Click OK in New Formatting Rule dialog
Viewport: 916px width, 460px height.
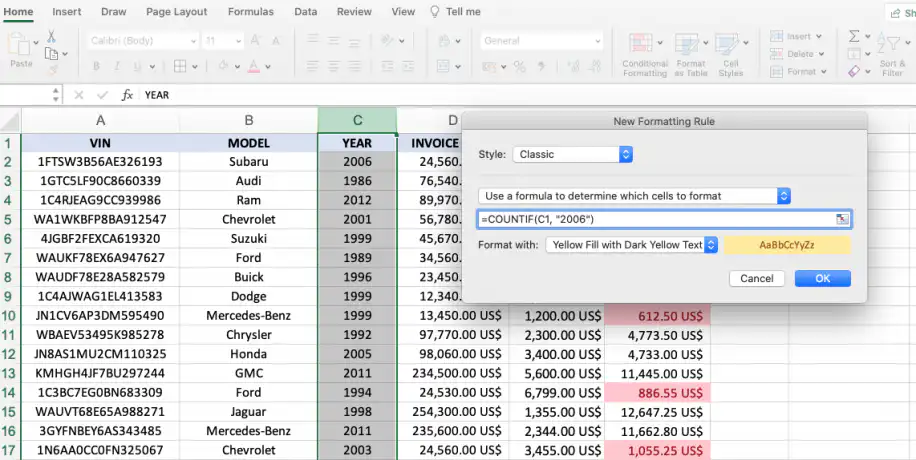click(823, 278)
